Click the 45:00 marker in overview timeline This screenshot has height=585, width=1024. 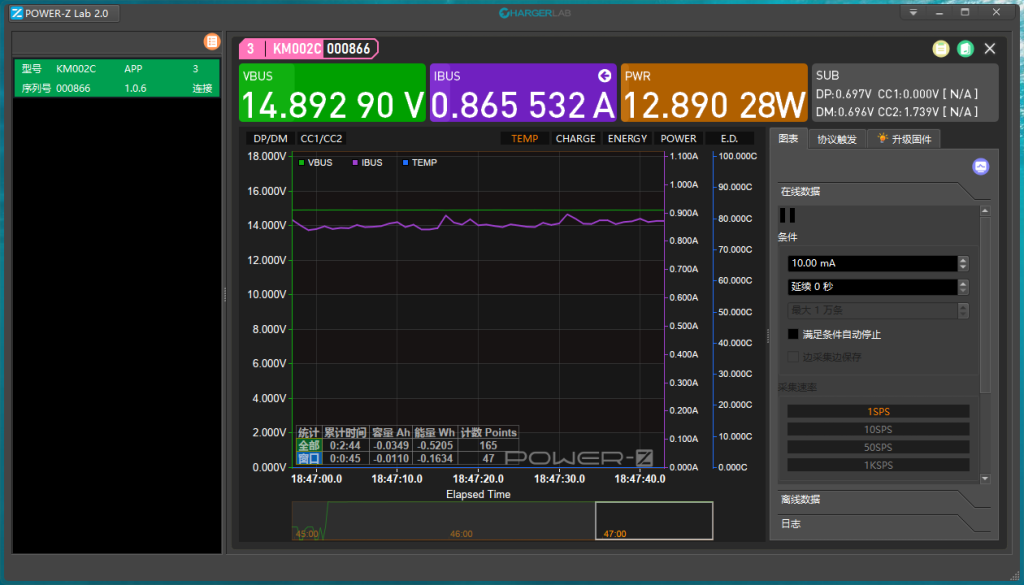[307, 534]
